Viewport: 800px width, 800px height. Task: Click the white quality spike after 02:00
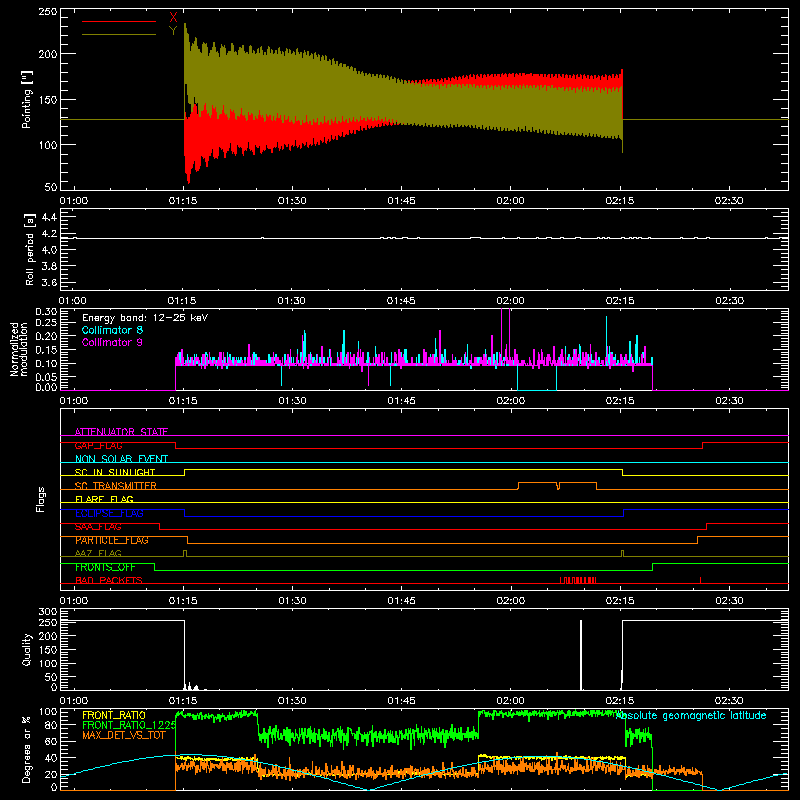click(x=581, y=655)
